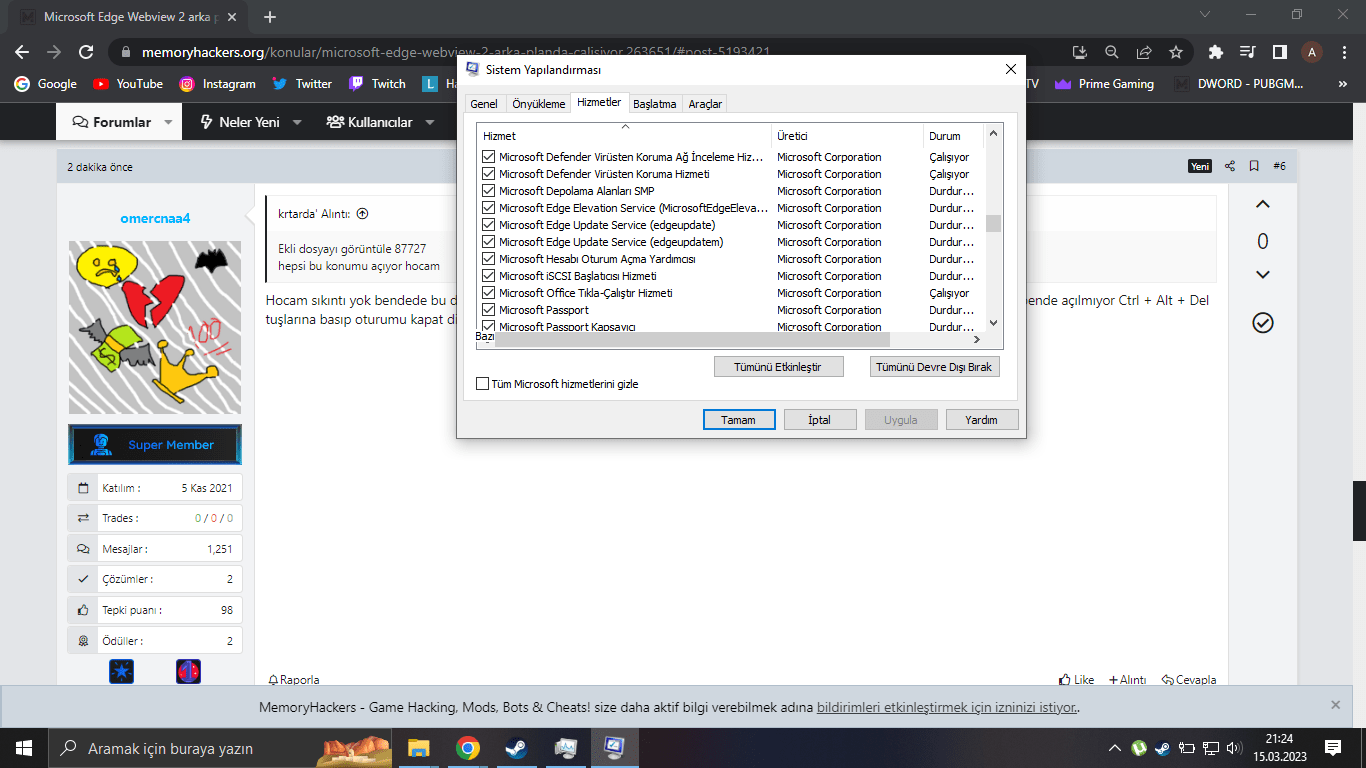The image size is (1366, 768).
Task: Switch to the Önyükleme tab
Action: tap(539, 104)
